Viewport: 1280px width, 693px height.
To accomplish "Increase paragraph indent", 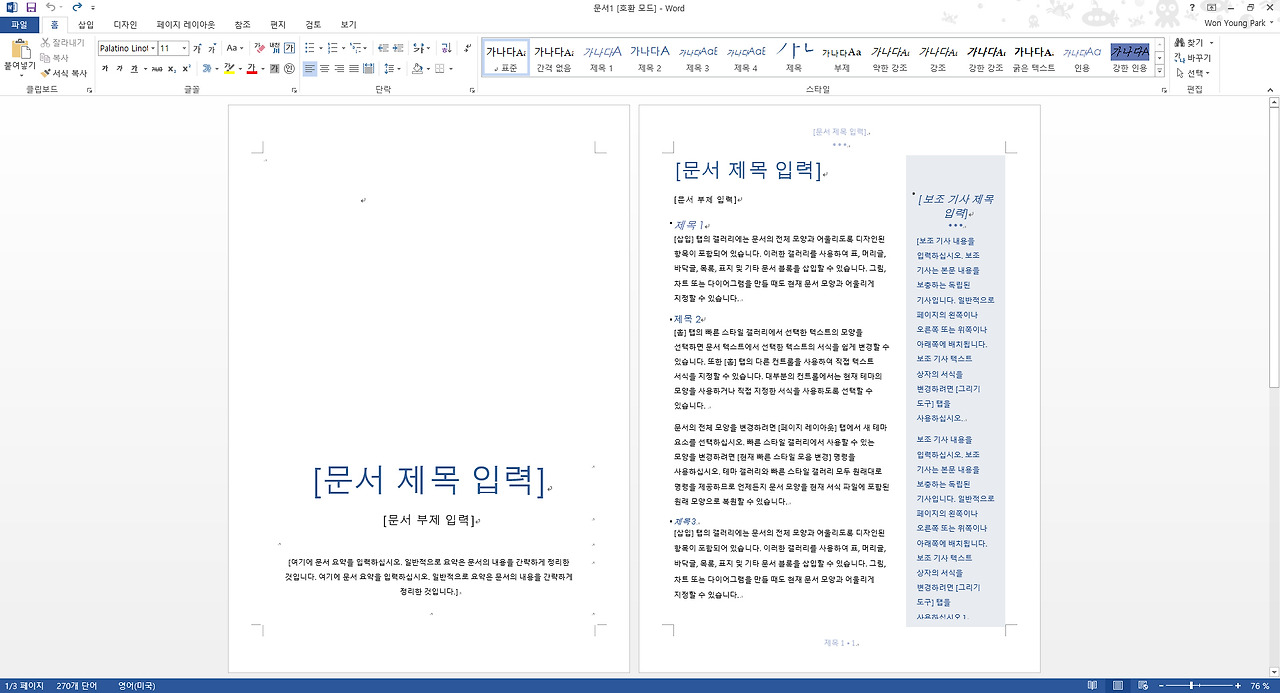I will coord(397,48).
